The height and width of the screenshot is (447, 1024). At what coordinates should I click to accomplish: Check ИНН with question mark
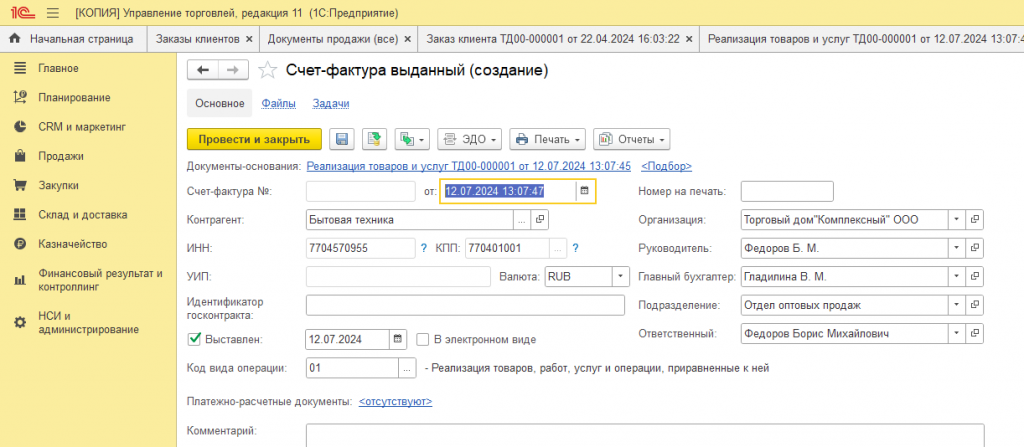click(x=423, y=248)
